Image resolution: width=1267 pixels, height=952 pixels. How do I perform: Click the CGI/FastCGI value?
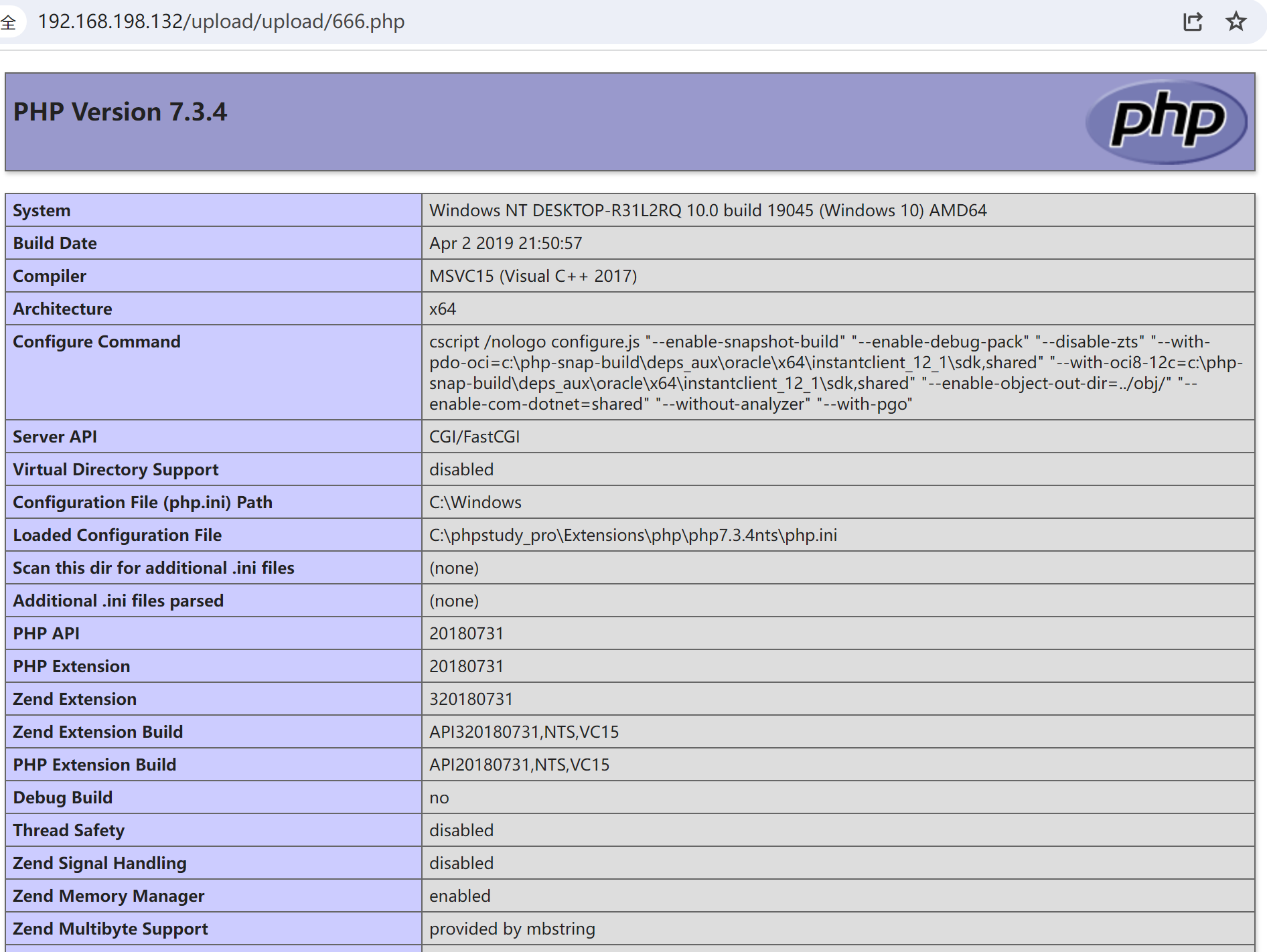[x=474, y=437]
